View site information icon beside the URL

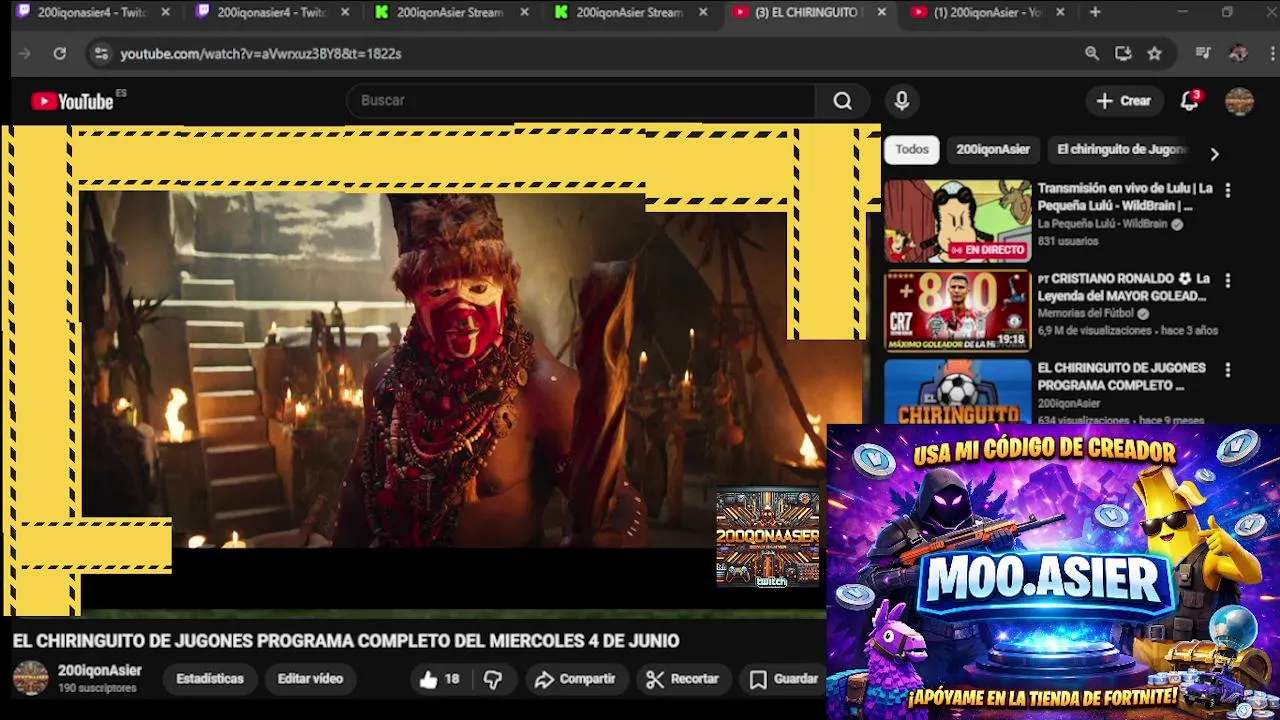101,53
